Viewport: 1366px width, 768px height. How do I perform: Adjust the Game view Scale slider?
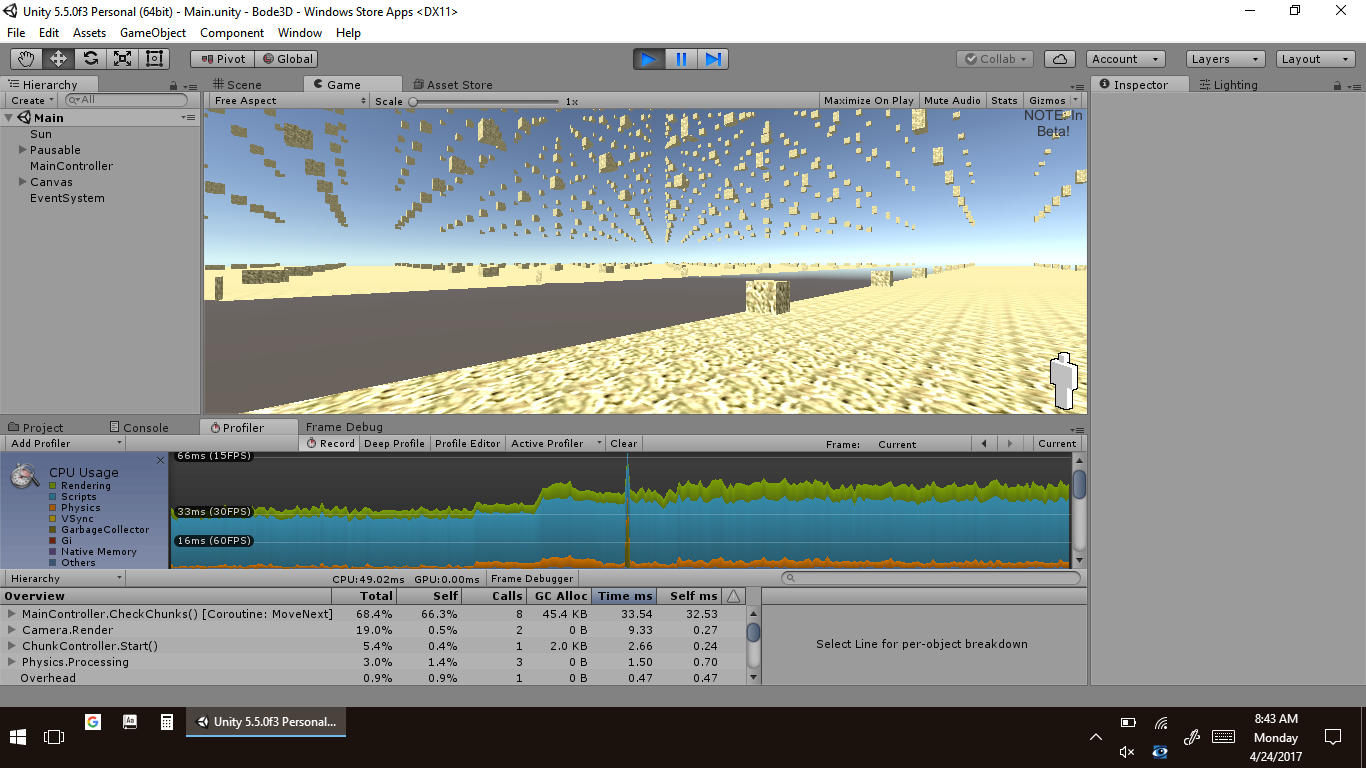(x=413, y=101)
